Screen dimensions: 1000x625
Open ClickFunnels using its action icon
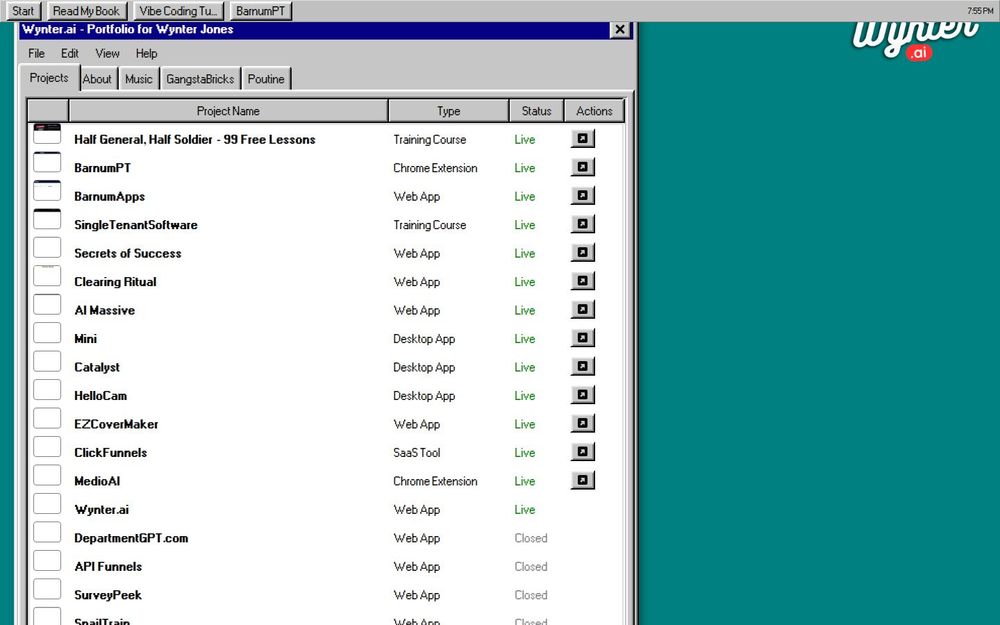tap(582, 452)
